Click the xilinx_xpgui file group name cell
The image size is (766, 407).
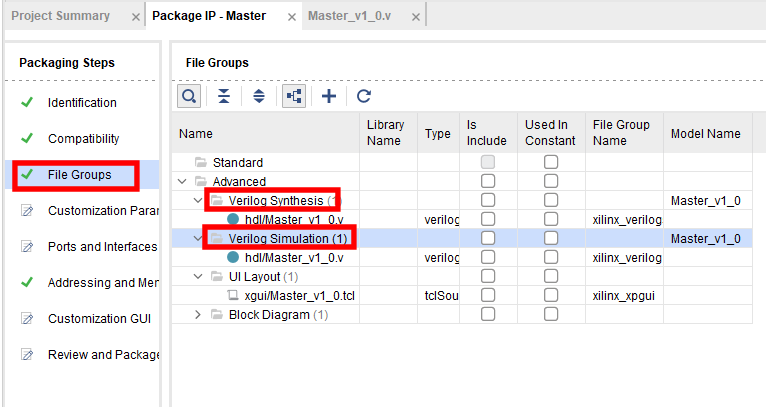[x=624, y=296]
